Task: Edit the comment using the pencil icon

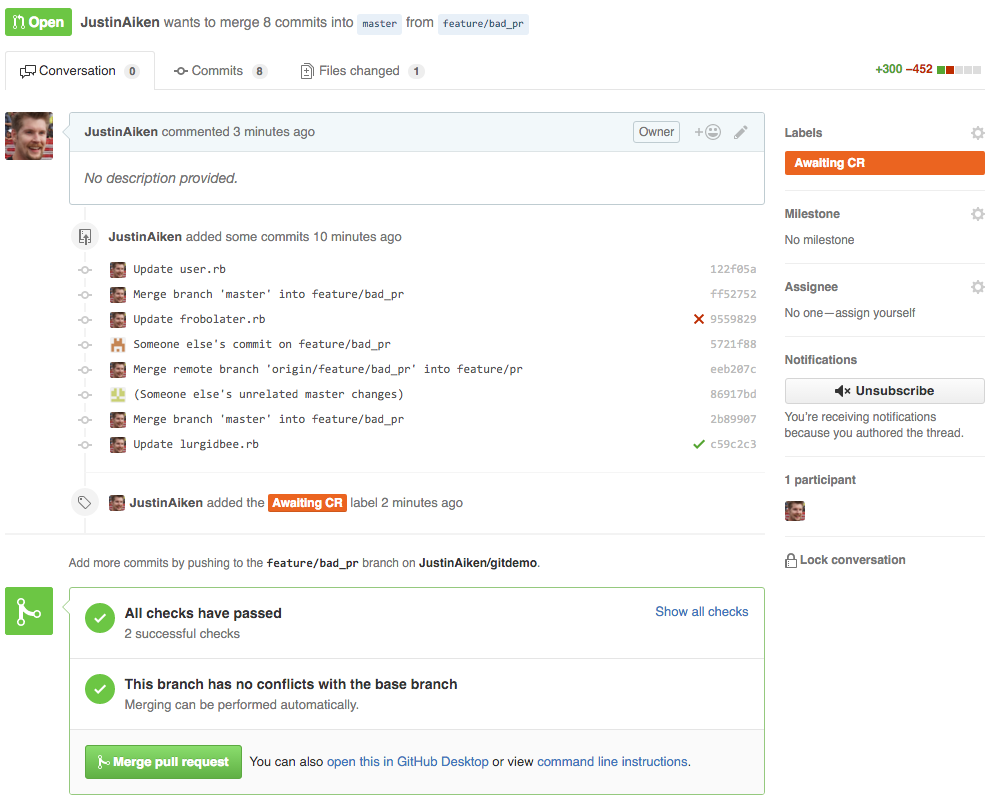Action: click(740, 132)
